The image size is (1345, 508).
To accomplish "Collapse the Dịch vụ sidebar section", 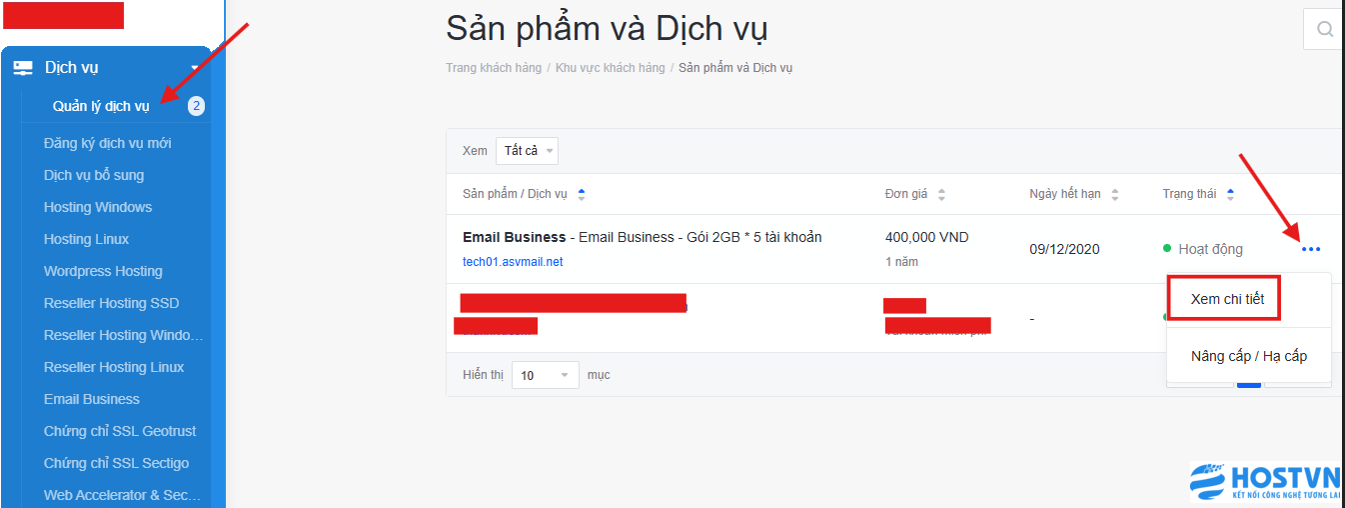I will click(195, 68).
